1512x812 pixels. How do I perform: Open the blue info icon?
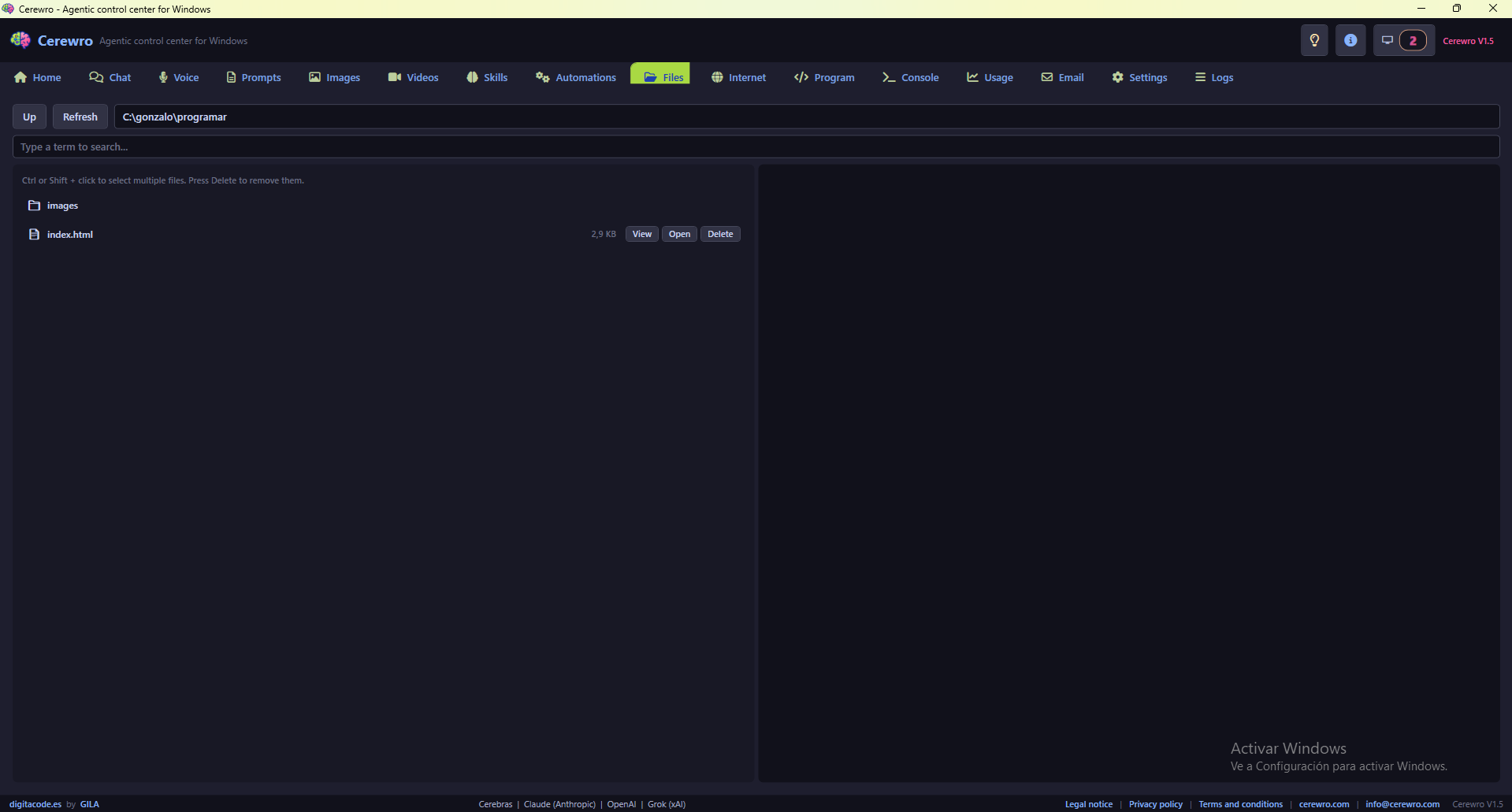click(x=1350, y=39)
